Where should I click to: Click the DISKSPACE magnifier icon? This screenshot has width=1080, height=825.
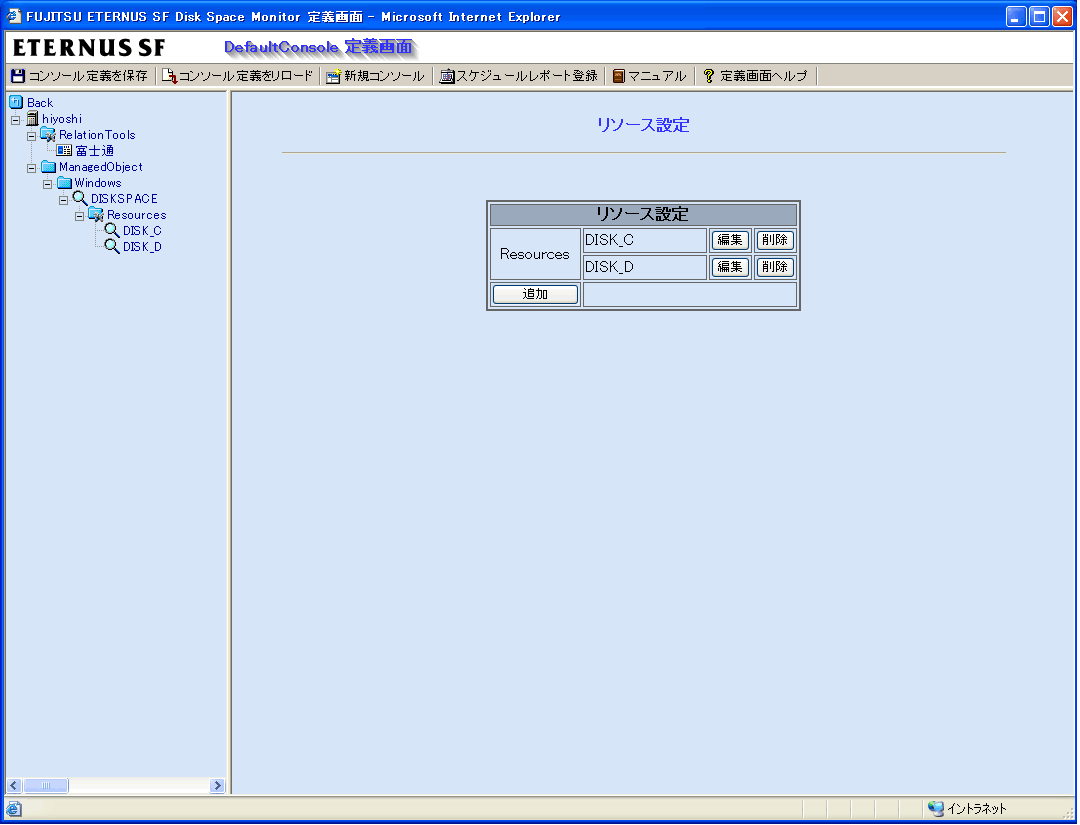80,198
